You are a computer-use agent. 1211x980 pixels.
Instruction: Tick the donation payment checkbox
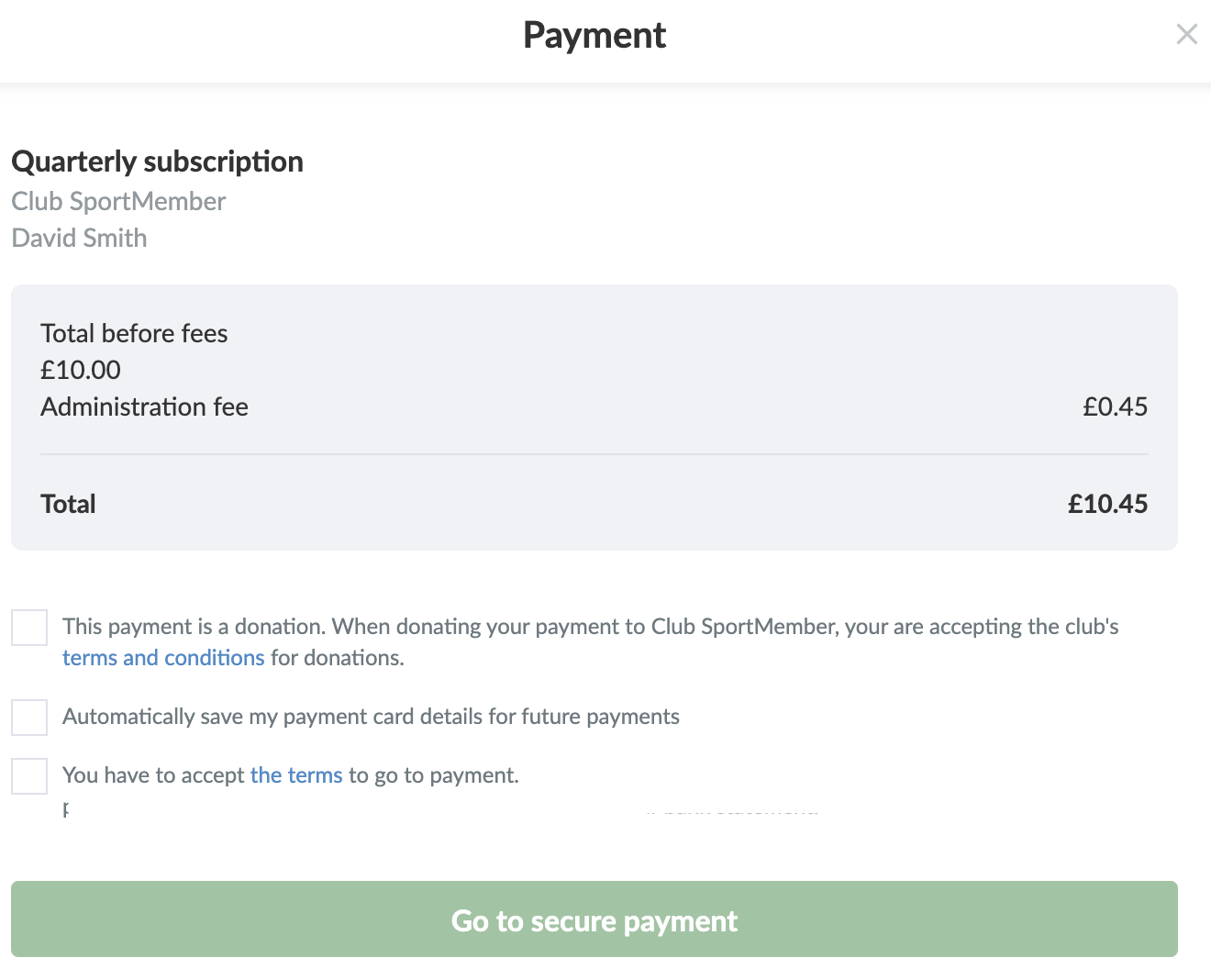(29, 628)
